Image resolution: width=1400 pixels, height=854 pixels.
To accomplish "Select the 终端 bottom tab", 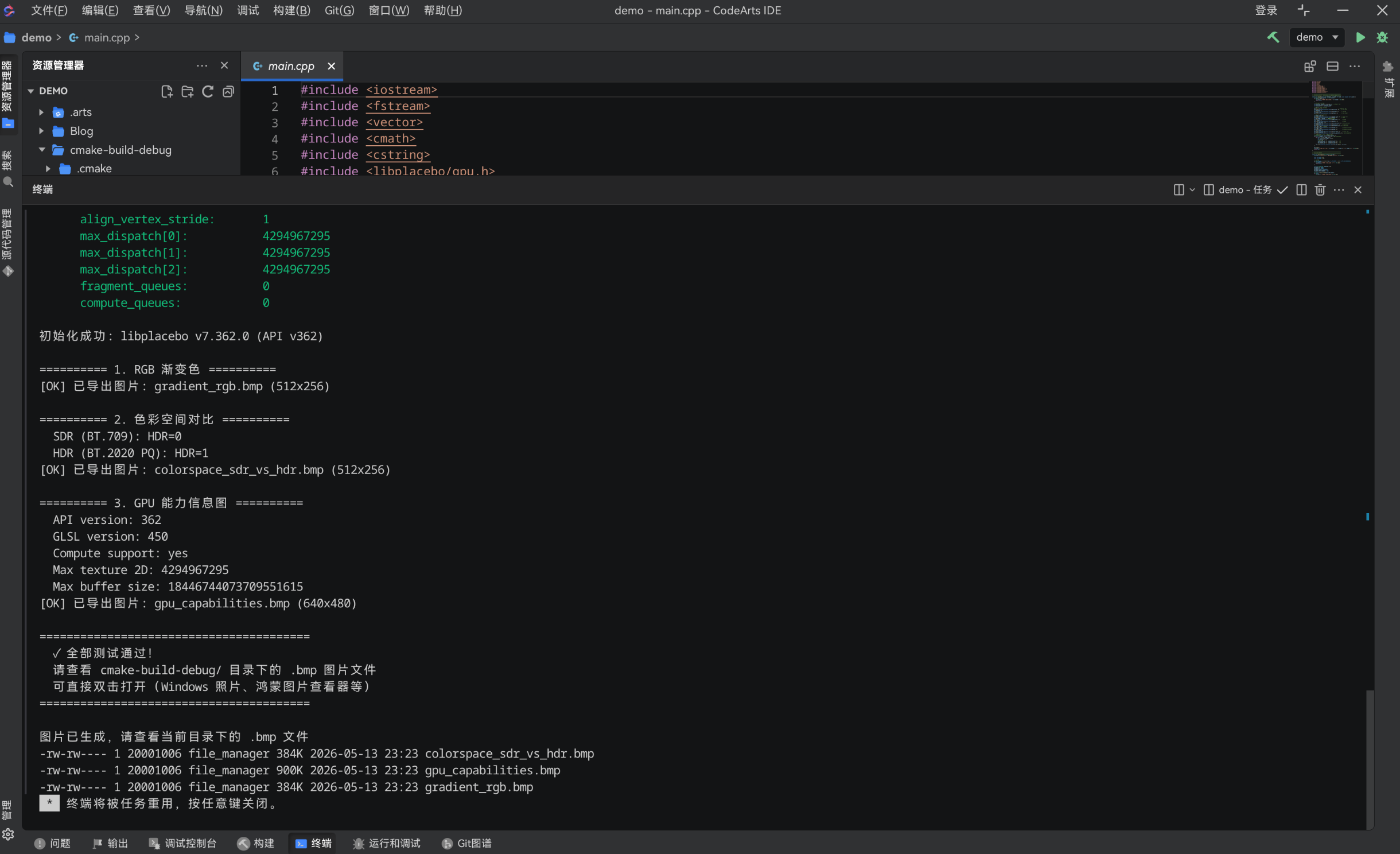I will pos(313,843).
